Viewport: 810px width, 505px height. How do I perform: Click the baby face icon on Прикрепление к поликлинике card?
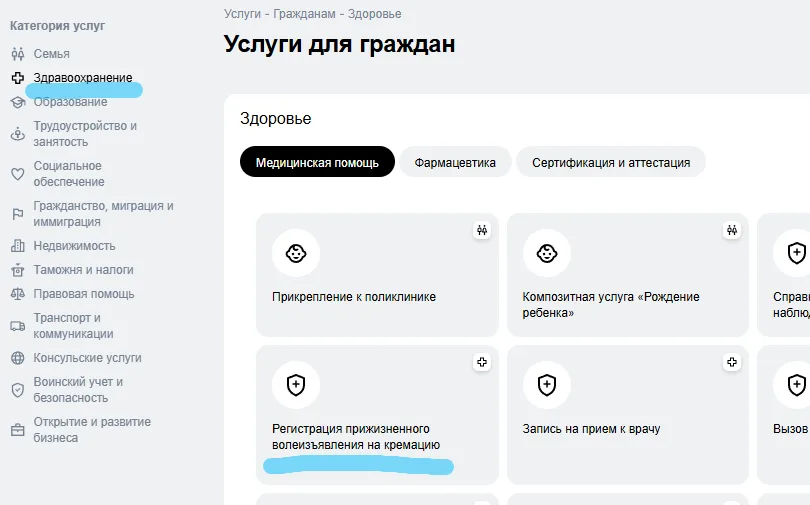click(x=296, y=254)
